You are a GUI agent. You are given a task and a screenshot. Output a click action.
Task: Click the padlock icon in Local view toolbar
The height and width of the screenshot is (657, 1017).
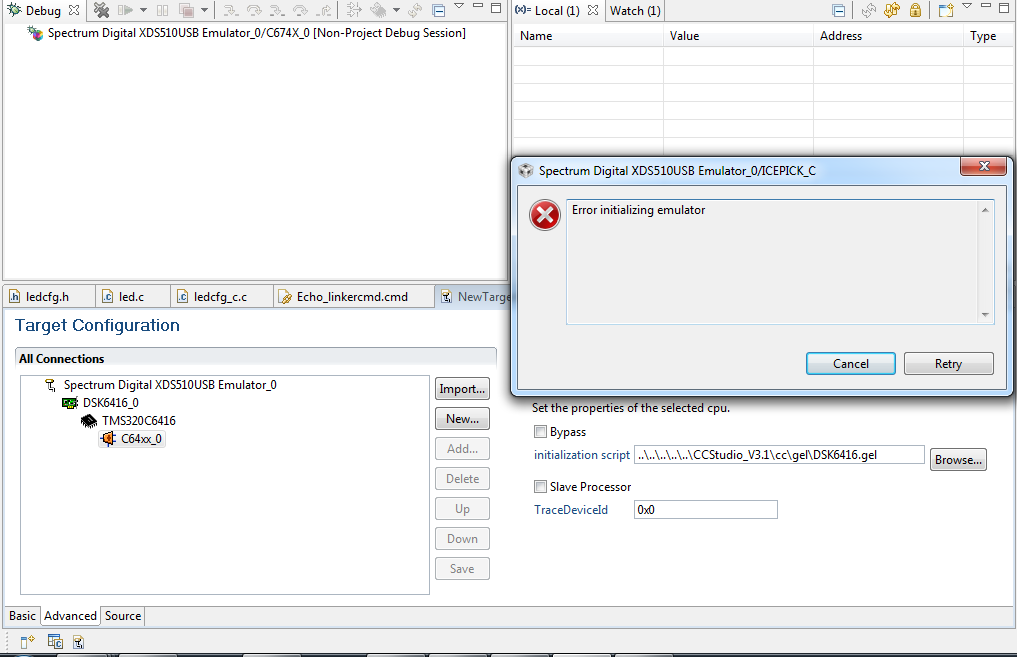click(x=915, y=10)
